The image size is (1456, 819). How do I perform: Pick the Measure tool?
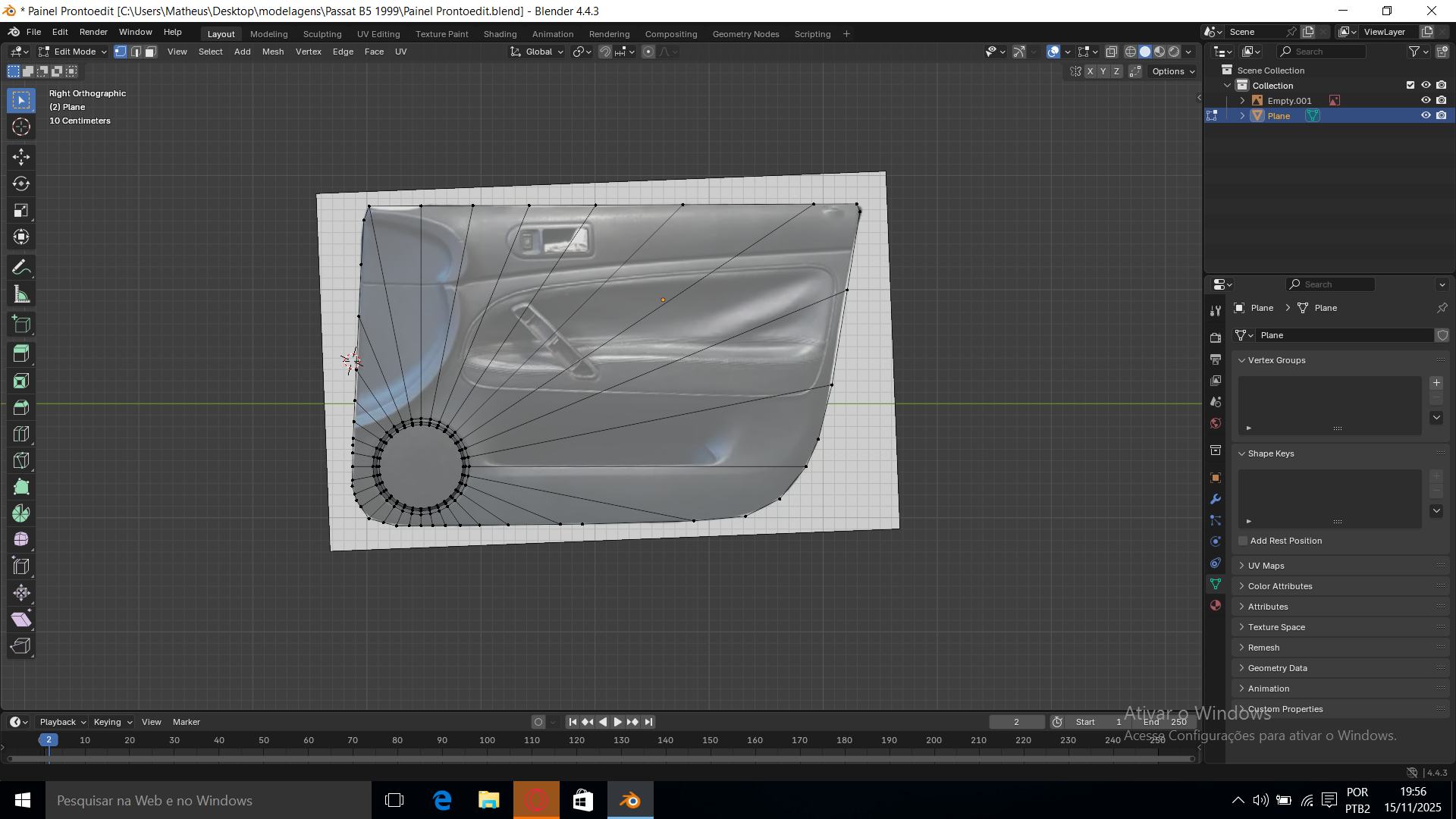coord(21,295)
